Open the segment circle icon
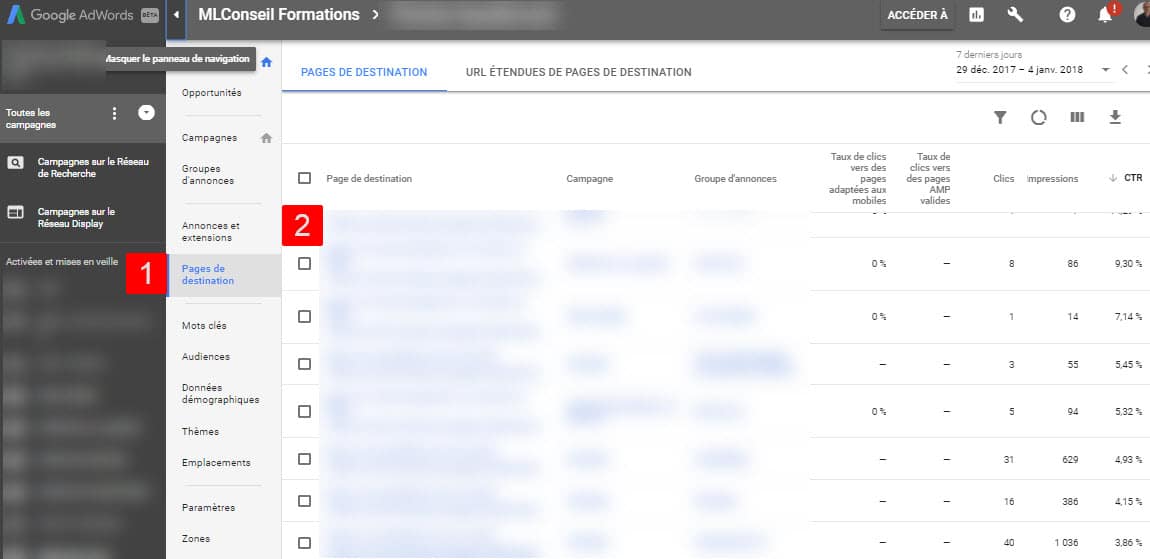 click(1039, 117)
